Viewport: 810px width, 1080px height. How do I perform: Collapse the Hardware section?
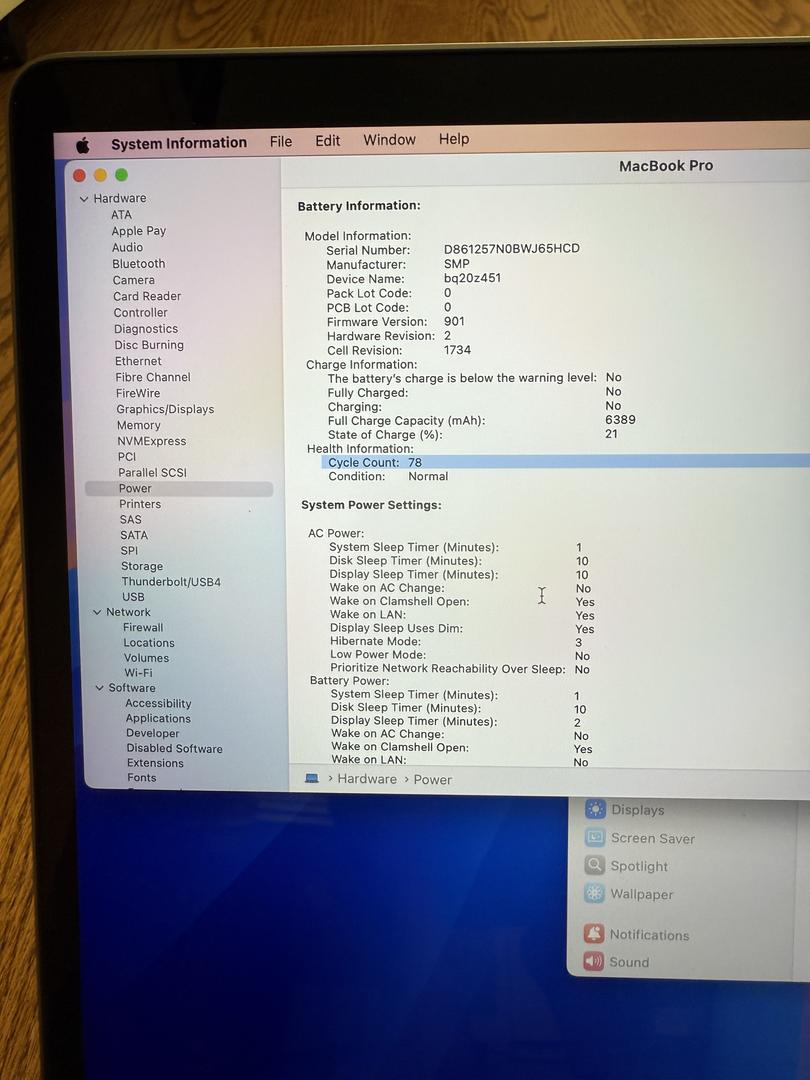pos(84,199)
